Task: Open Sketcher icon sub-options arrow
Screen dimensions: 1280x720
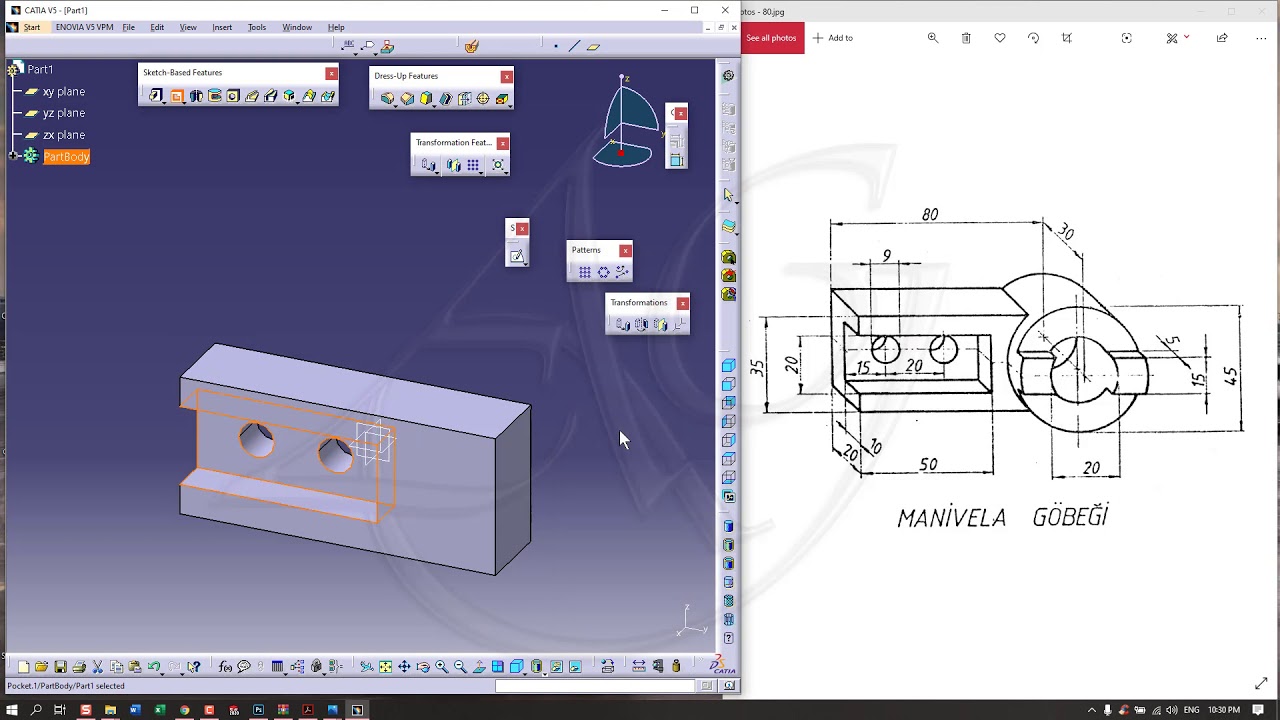Action: coord(525,263)
